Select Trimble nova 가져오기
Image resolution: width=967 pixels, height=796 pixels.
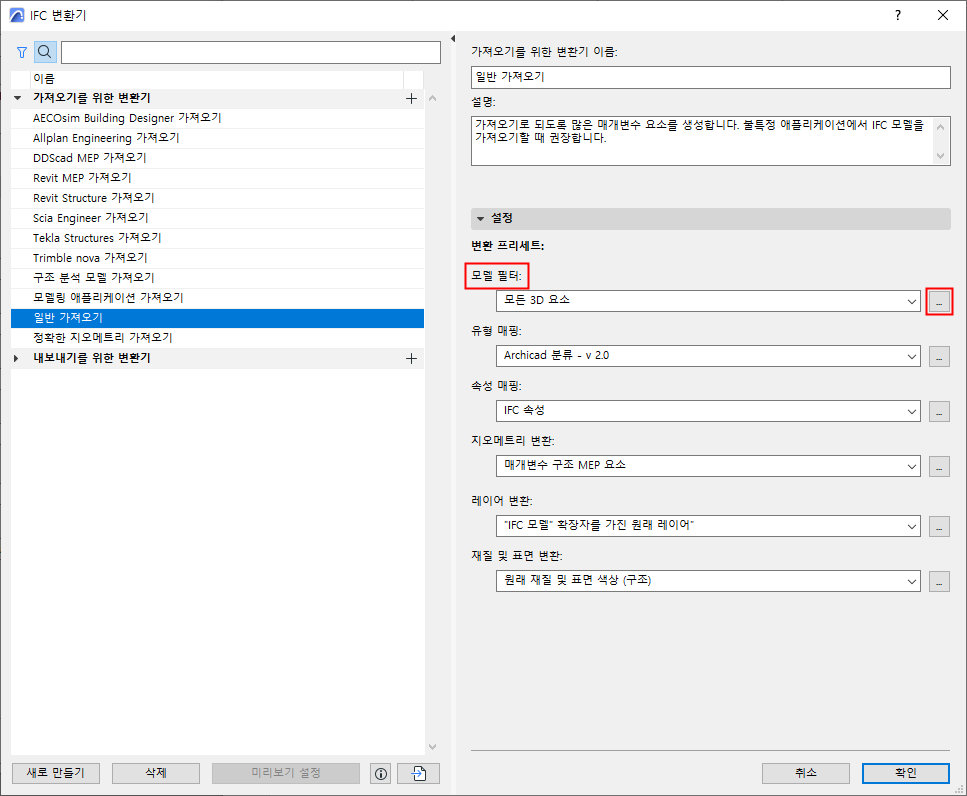(218, 258)
